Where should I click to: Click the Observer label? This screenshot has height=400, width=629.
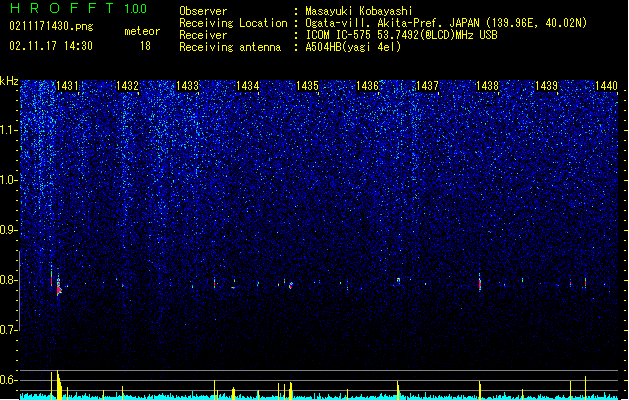203,11
